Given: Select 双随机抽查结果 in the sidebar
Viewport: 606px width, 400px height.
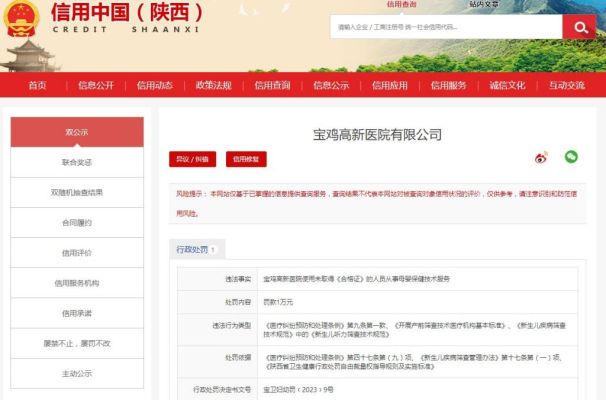Looking at the screenshot, I should coord(77,192).
